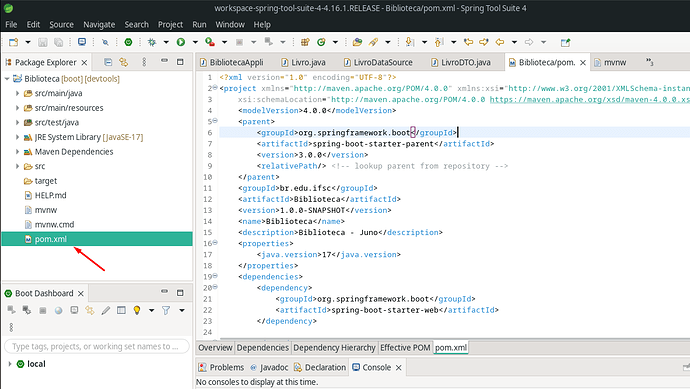
Task: Click the Back navigation arrow
Action: coord(500,42)
